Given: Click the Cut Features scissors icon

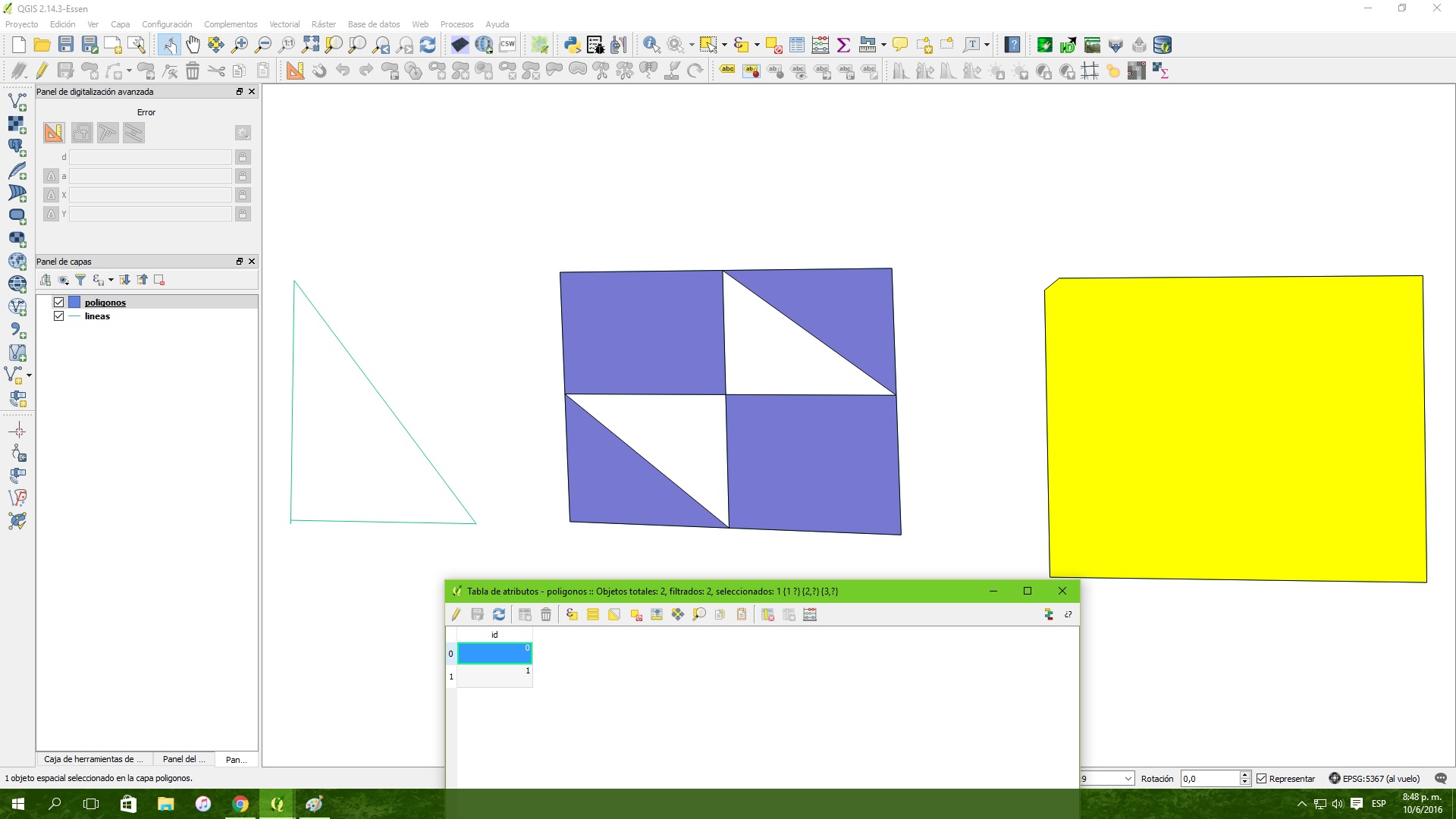Looking at the screenshot, I should coord(216,71).
